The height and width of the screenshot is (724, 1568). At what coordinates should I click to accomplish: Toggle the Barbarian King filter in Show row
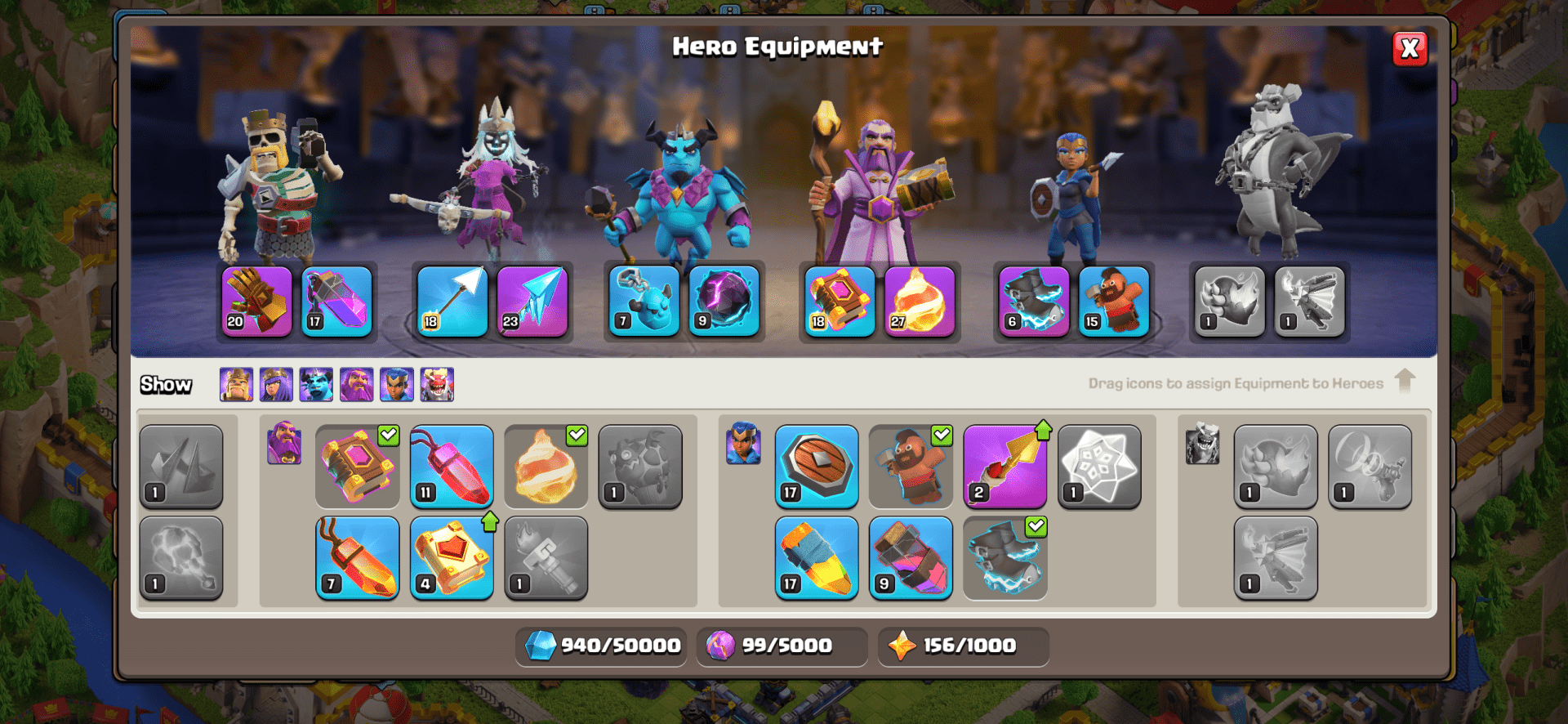coord(236,384)
